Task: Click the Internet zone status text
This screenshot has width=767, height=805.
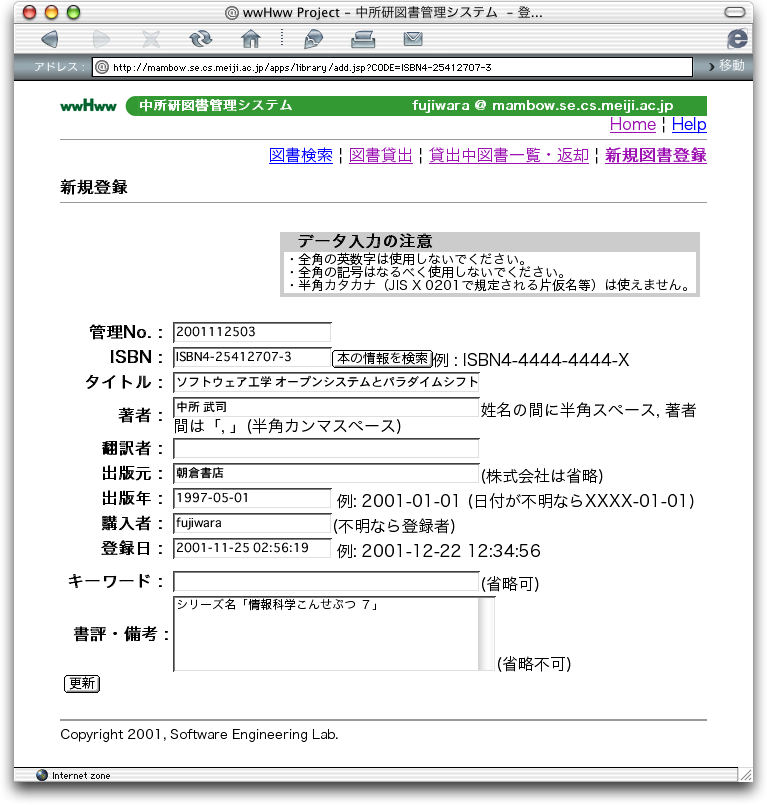Action: [x=81, y=775]
